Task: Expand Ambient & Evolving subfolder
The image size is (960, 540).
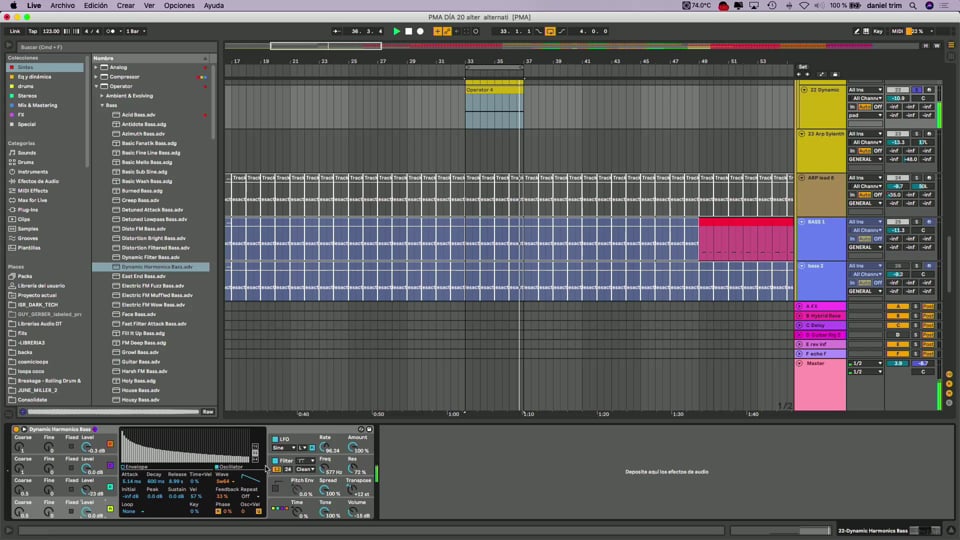Action: pos(102,96)
